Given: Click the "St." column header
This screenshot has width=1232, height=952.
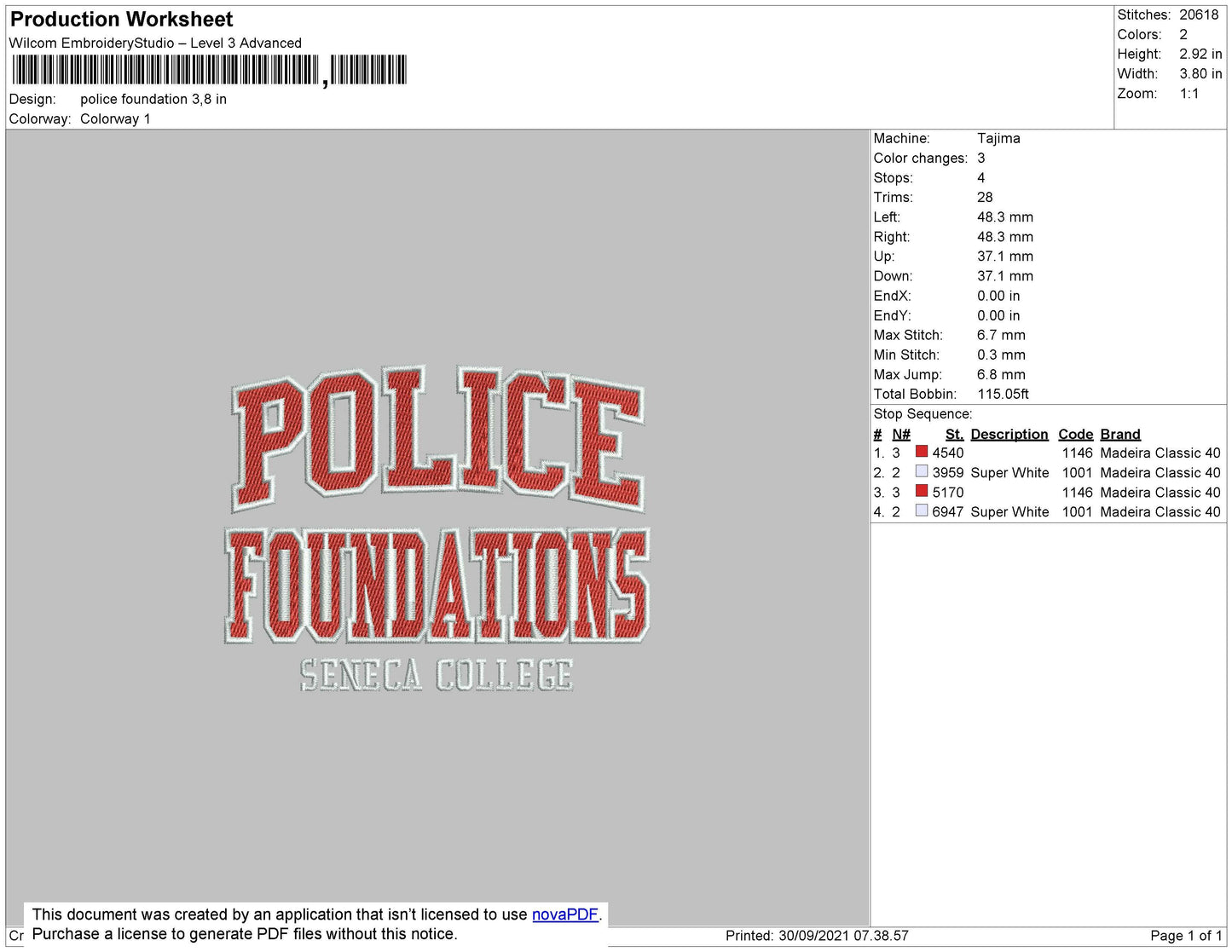Looking at the screenshot, I should click(x=954, y=434).
